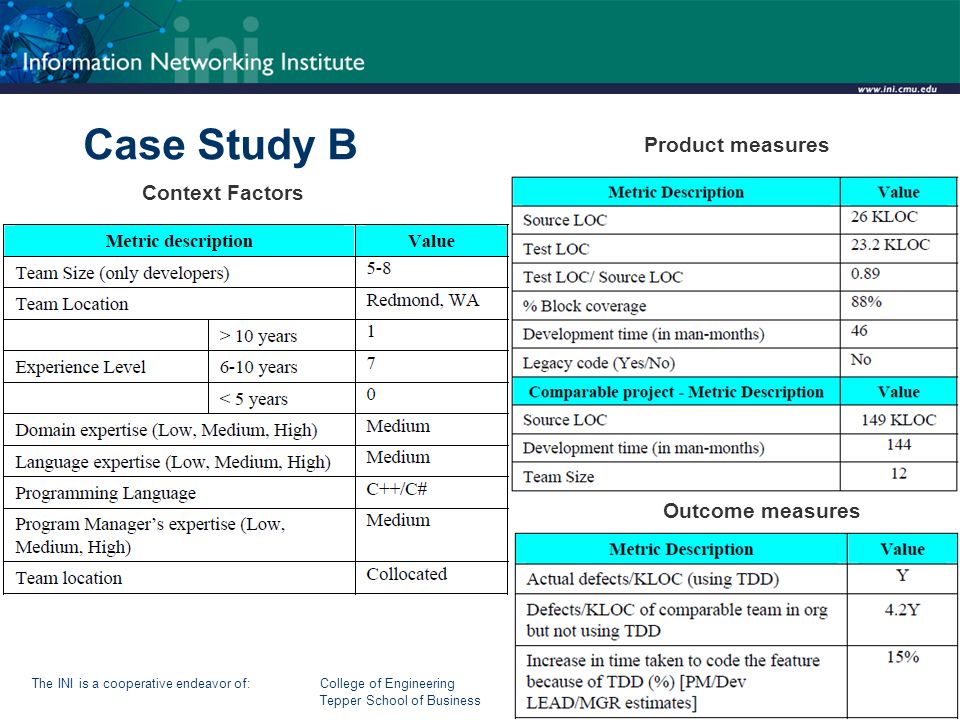Click the Context Factors heading
960x720 pixels.
222,193
